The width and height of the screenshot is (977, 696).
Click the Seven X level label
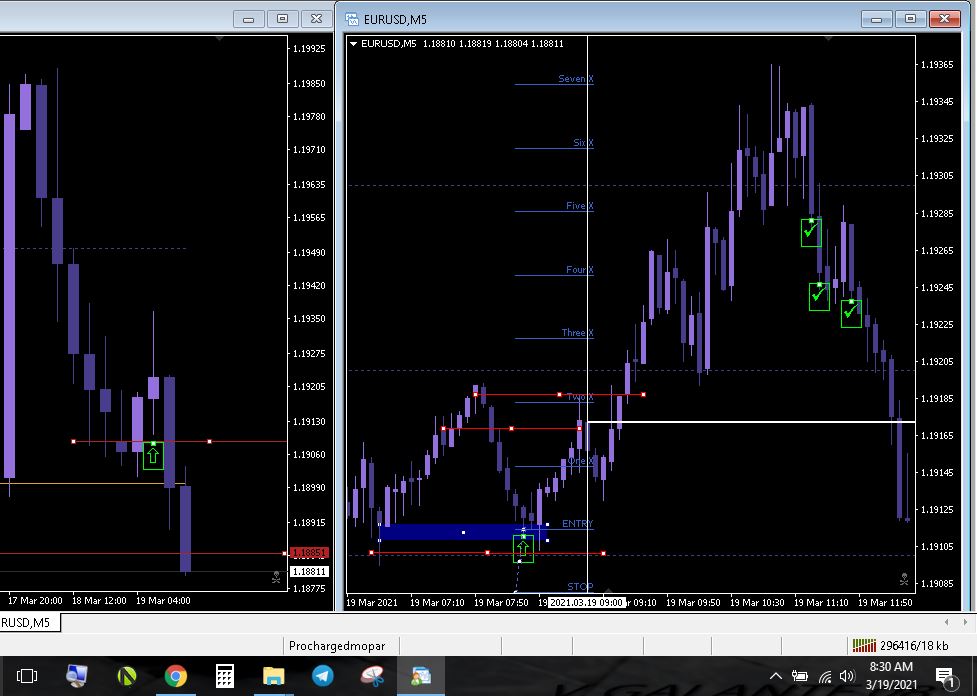point(576,79)
